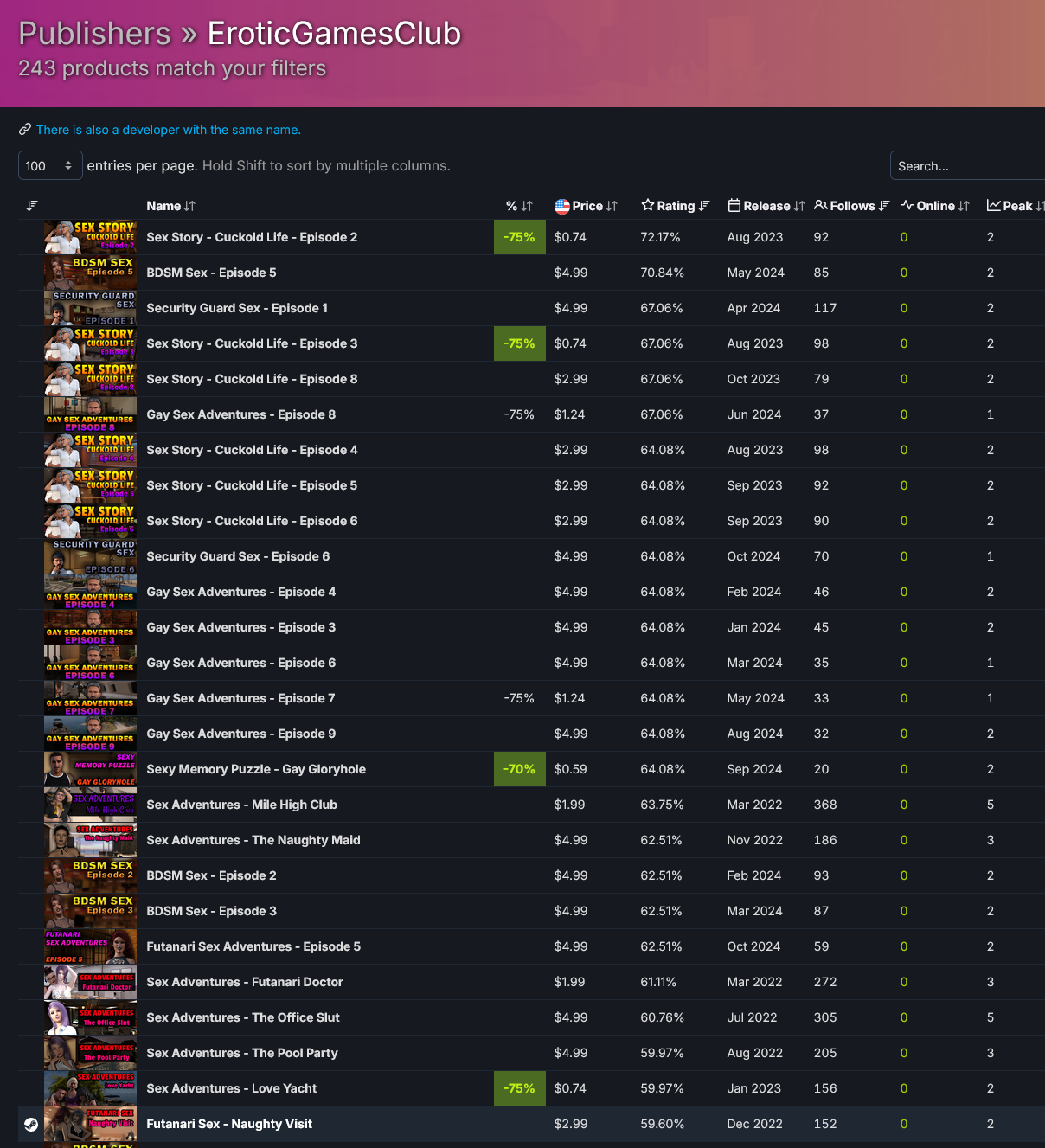Click the $0.59 price cell
This screenshot has height=1148, width=1045.
pyautogui.click(x=570, y=769)
